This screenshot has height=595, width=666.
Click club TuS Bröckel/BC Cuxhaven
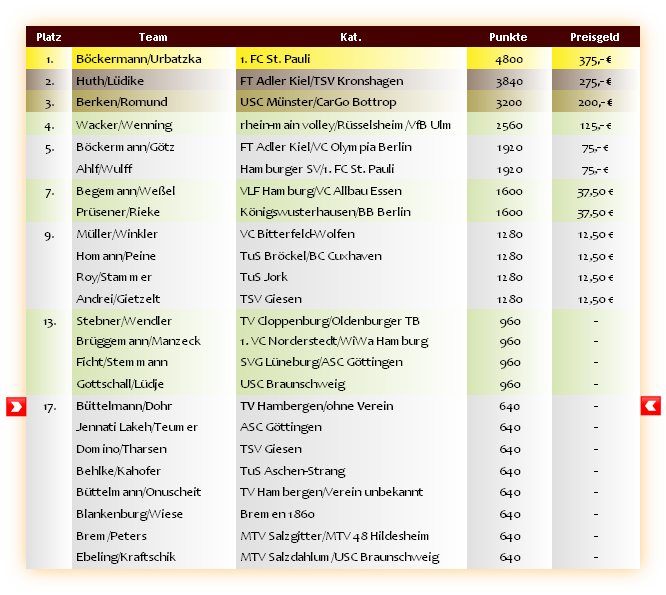(311, 256)
